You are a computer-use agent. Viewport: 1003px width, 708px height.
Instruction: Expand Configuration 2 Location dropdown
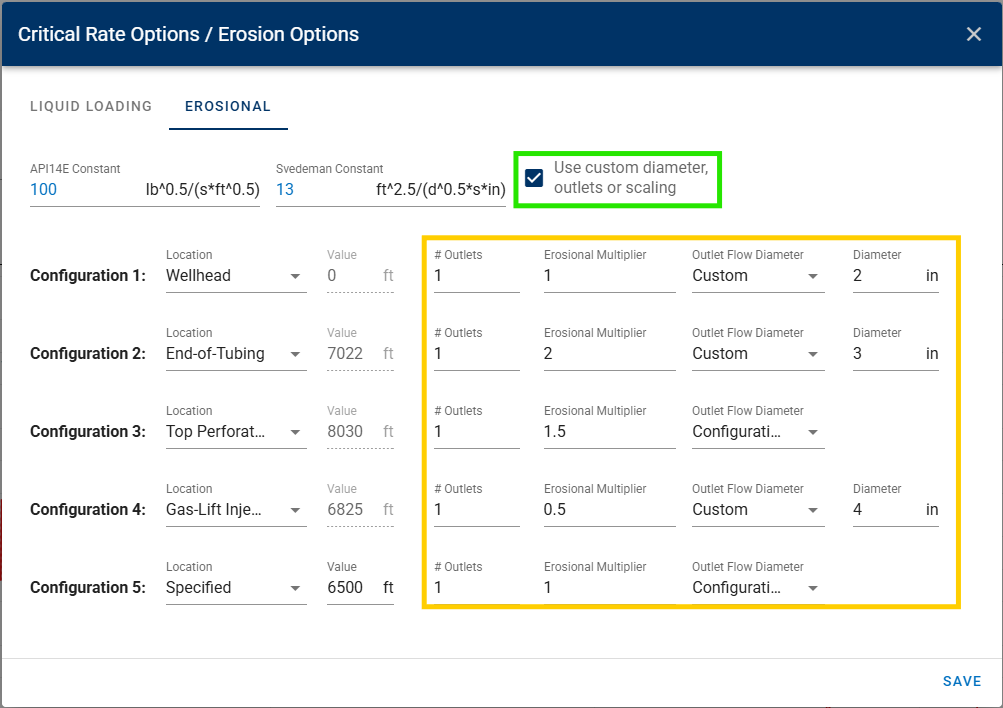(235, 354)
